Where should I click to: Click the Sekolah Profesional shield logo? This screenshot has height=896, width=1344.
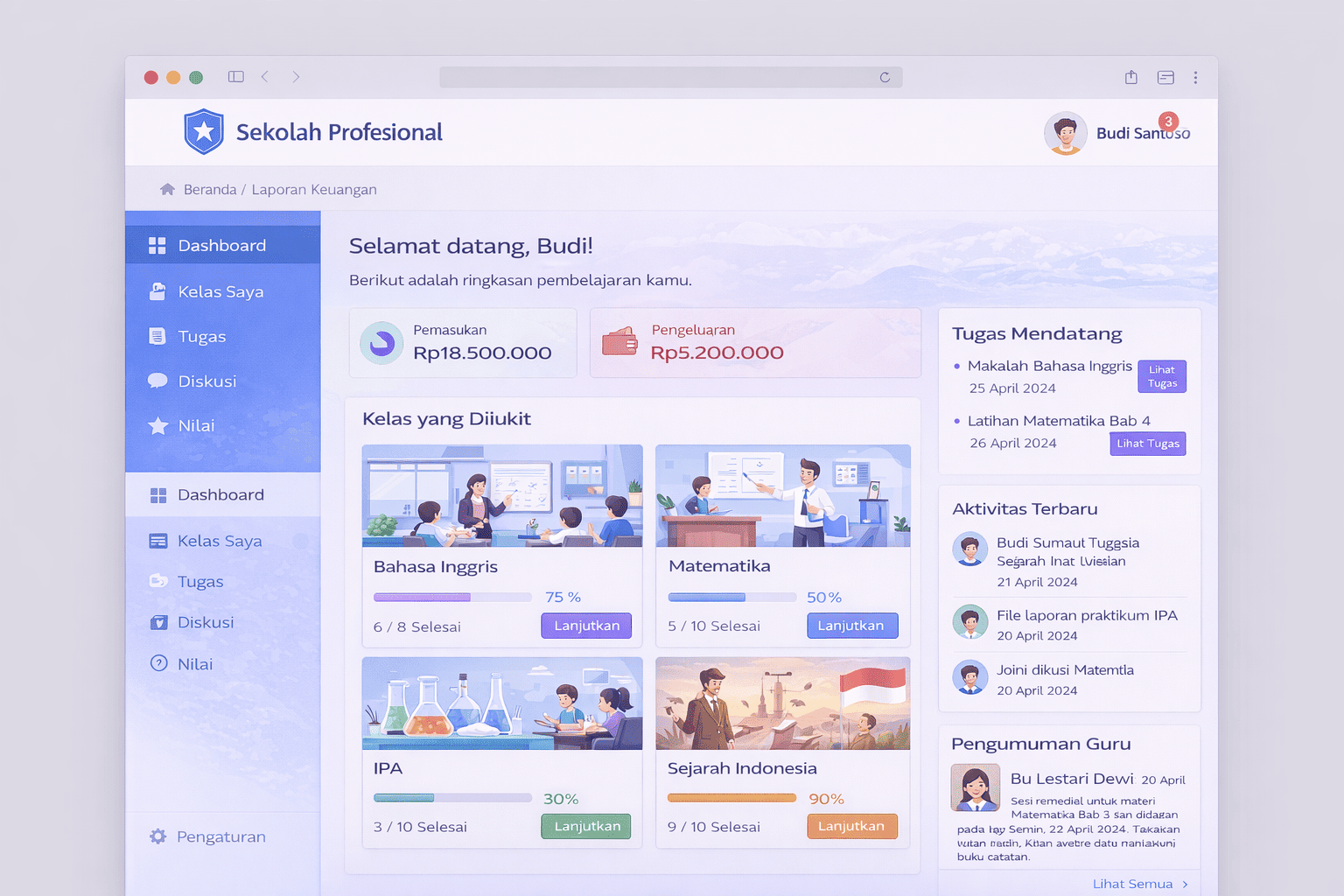click(204, 132)
